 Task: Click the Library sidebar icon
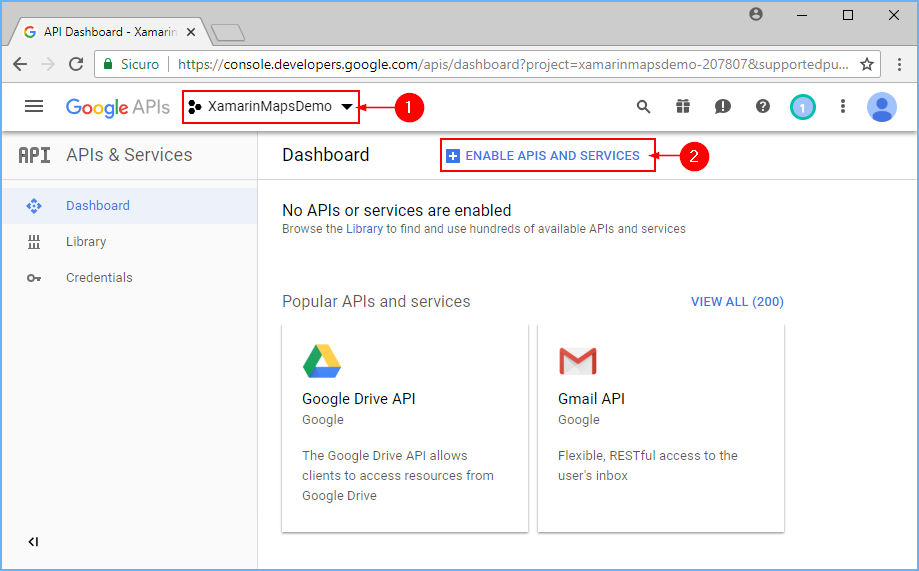click(34, 242)
